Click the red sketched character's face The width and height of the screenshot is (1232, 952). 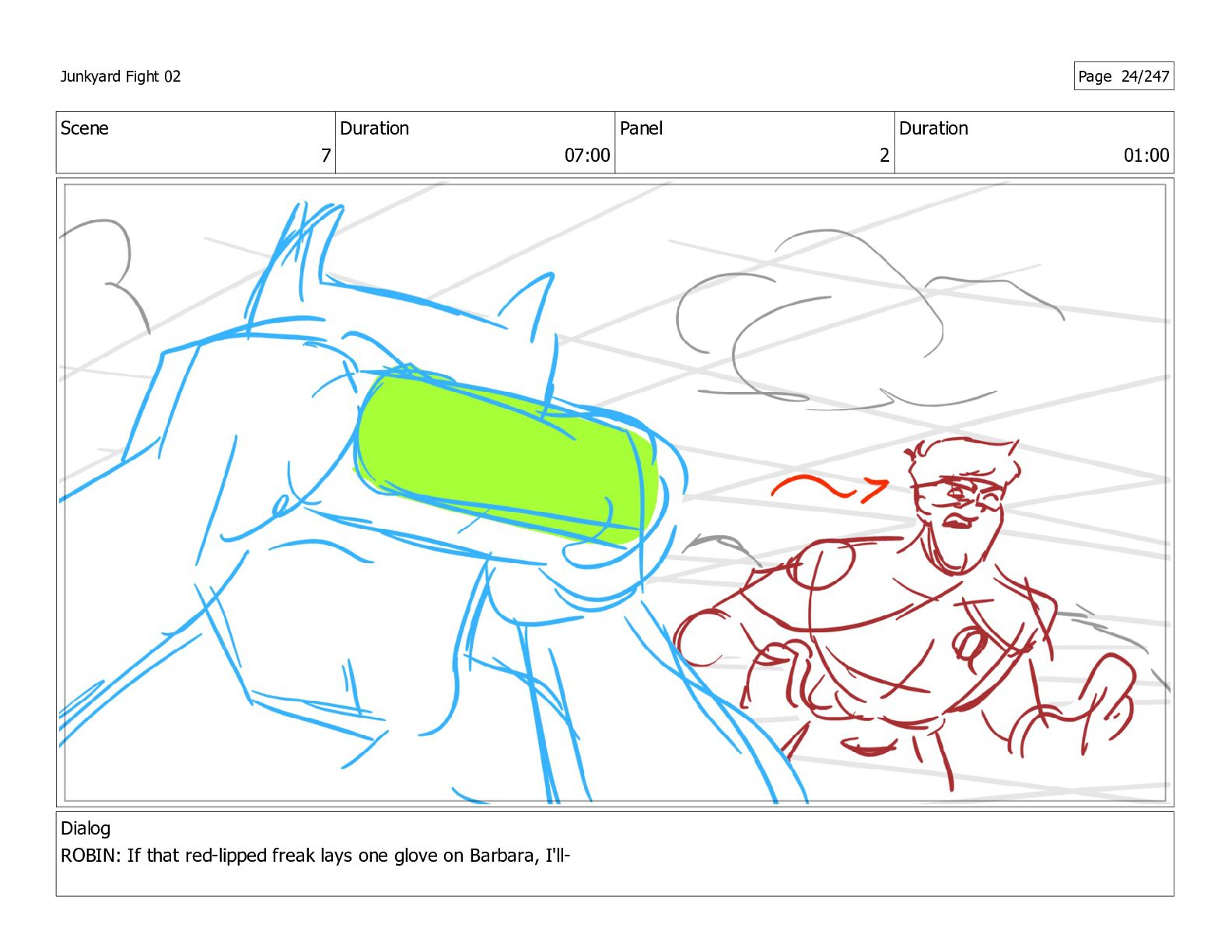pos(961,506)
